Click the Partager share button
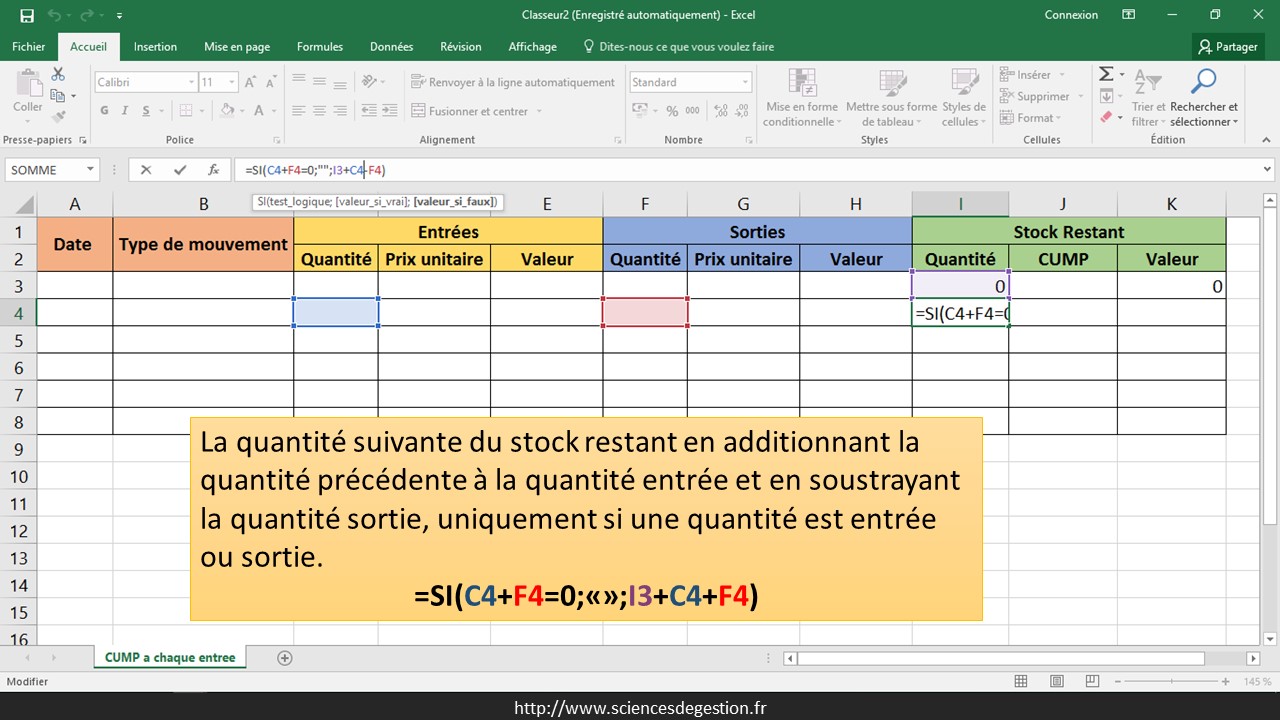 1228,47
